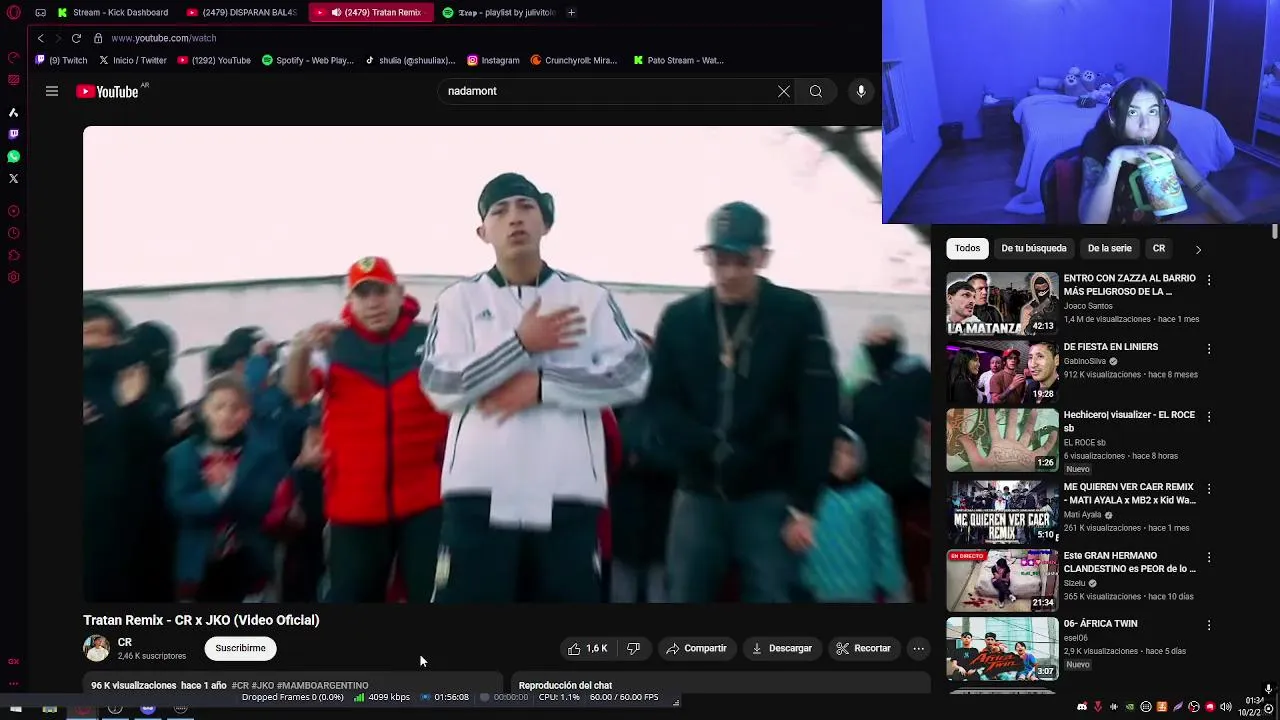This screenshot has height=720, width=1280.
Task: Share the video with Compartir
Action: pos(696,648)
